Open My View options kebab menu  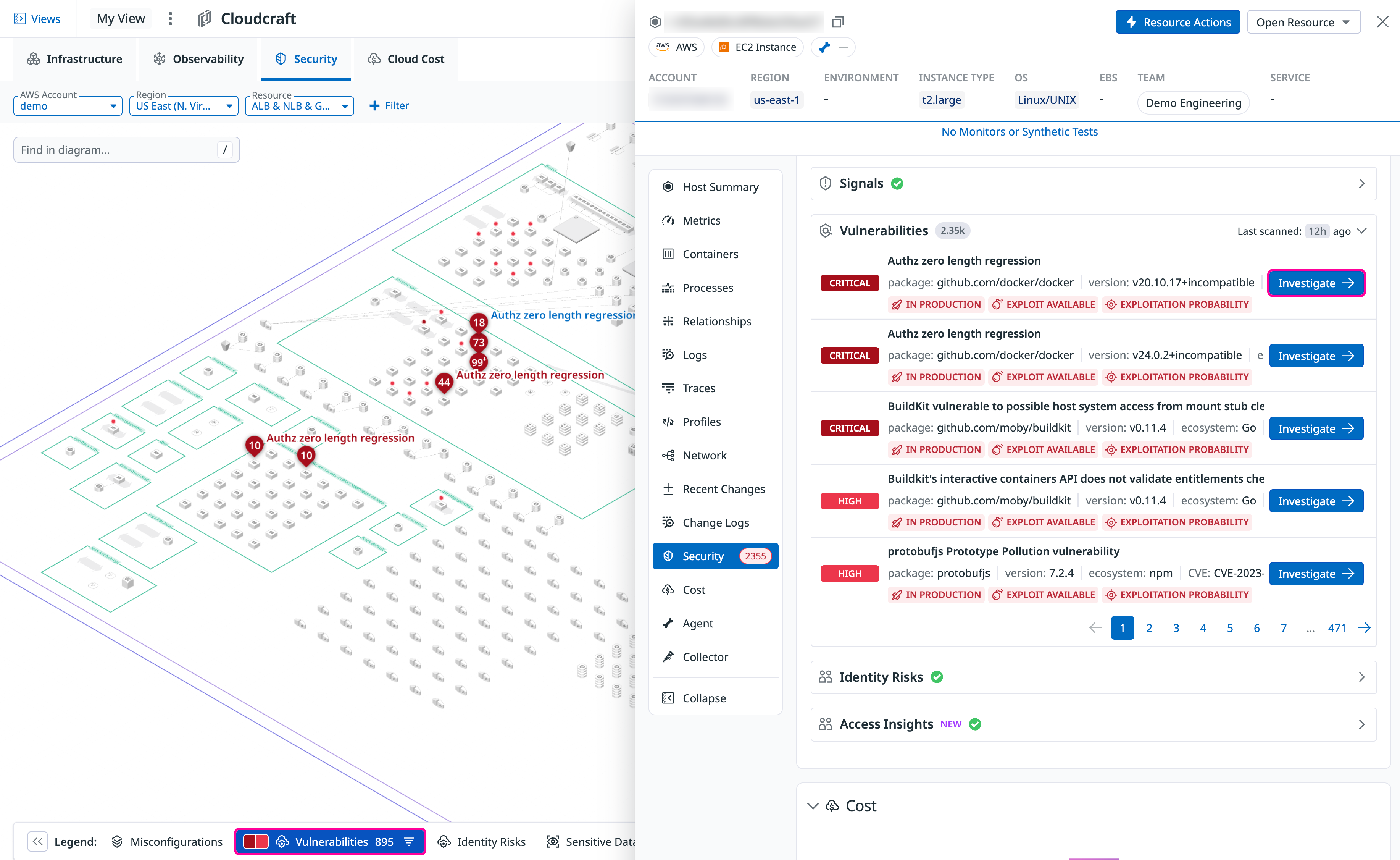coord(170,19)
